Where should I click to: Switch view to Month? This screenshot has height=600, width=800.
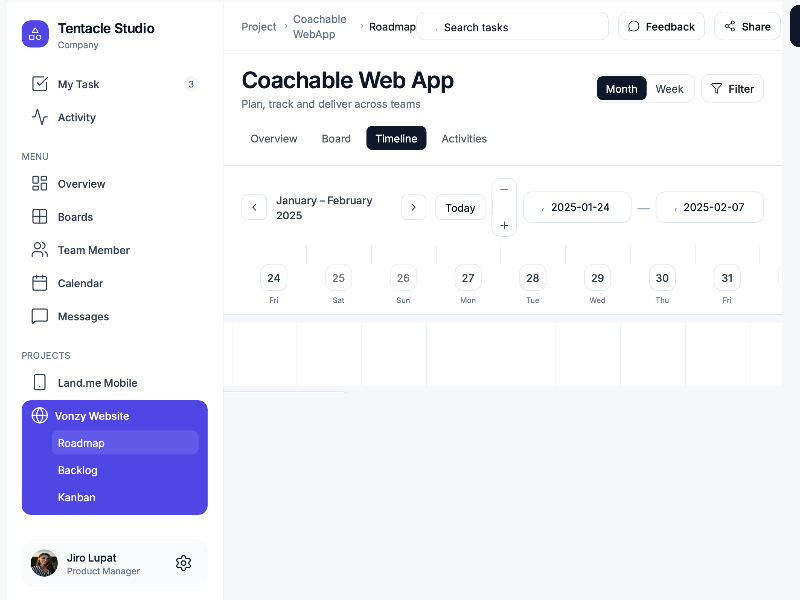pos(621,89)
